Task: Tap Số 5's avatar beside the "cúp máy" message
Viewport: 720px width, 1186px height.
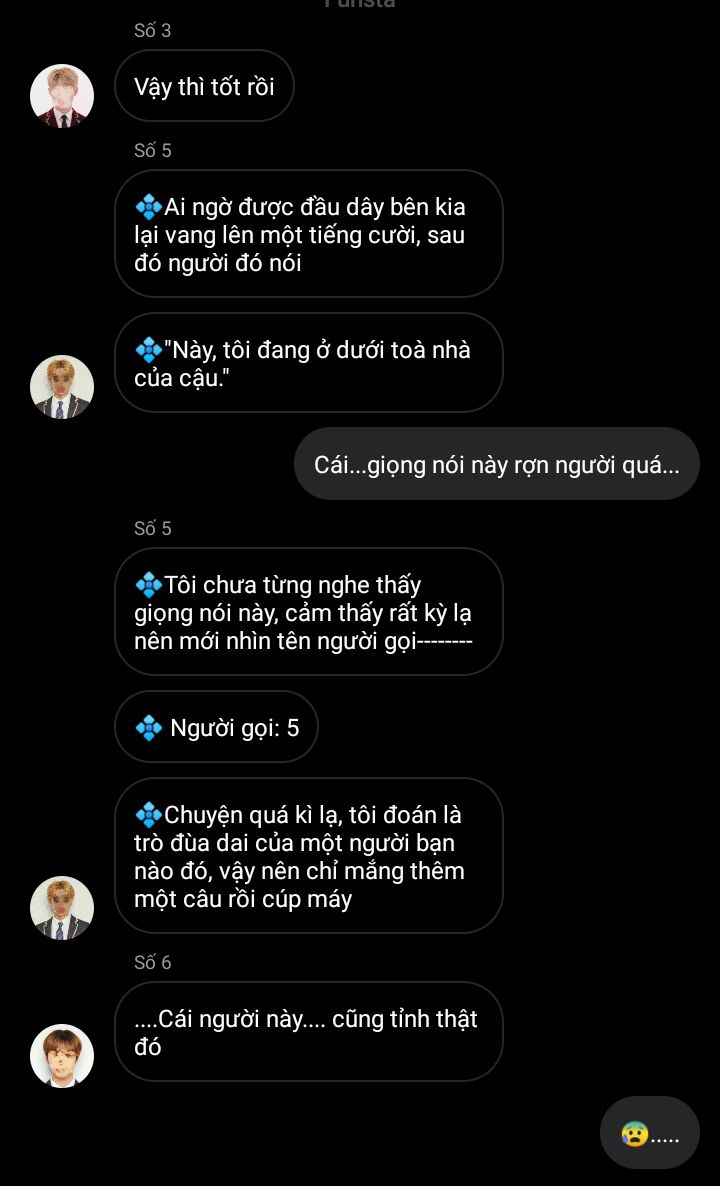Action: 62,908
